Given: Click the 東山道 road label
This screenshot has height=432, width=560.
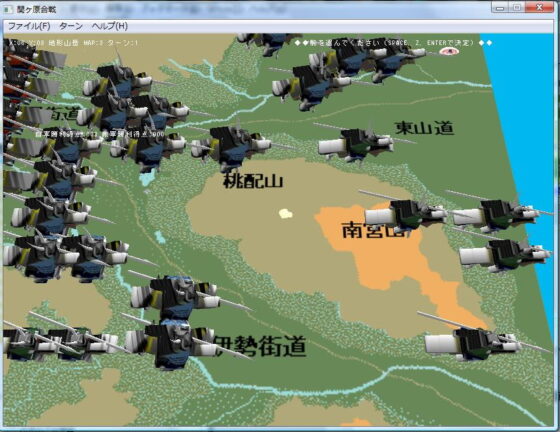Looking at the screenshot, I should tap(424, 128).
